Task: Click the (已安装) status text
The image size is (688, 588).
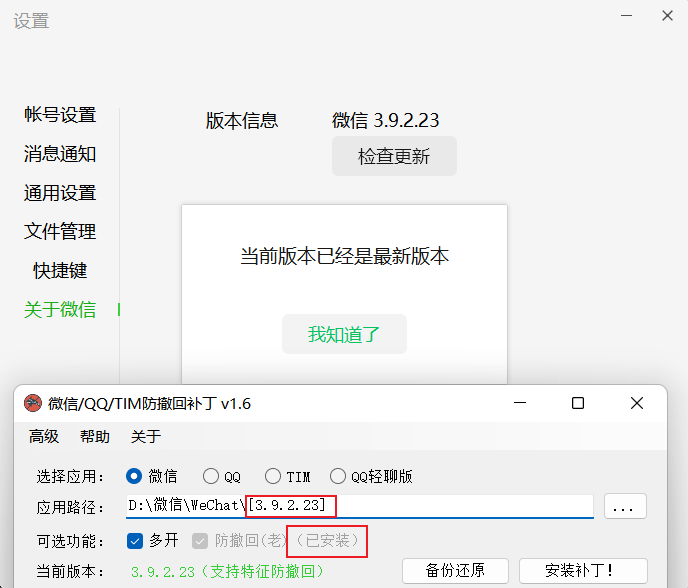Action: coord(327,541)
